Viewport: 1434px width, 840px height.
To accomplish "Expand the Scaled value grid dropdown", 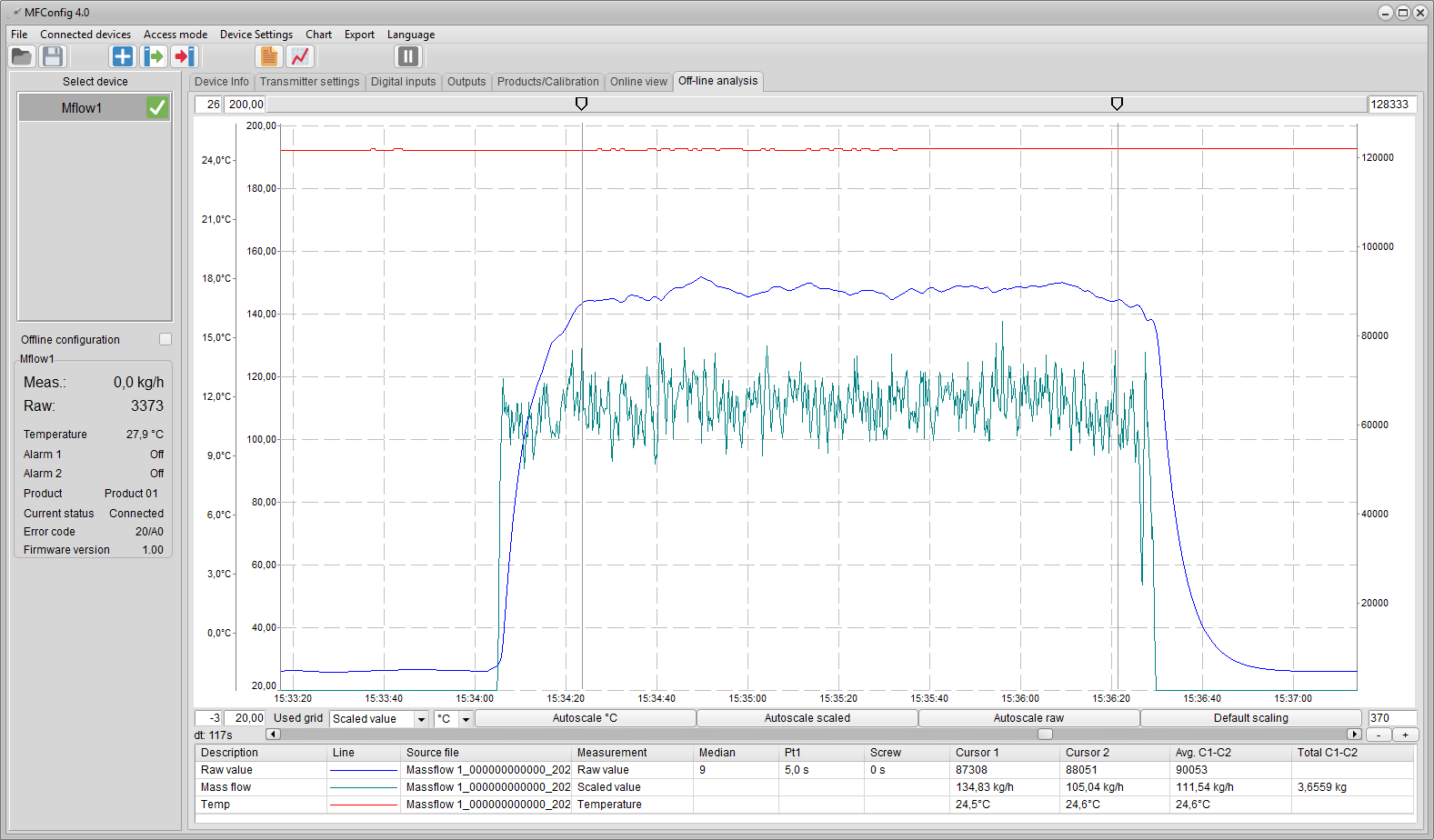I will click(x=421, y=719).
